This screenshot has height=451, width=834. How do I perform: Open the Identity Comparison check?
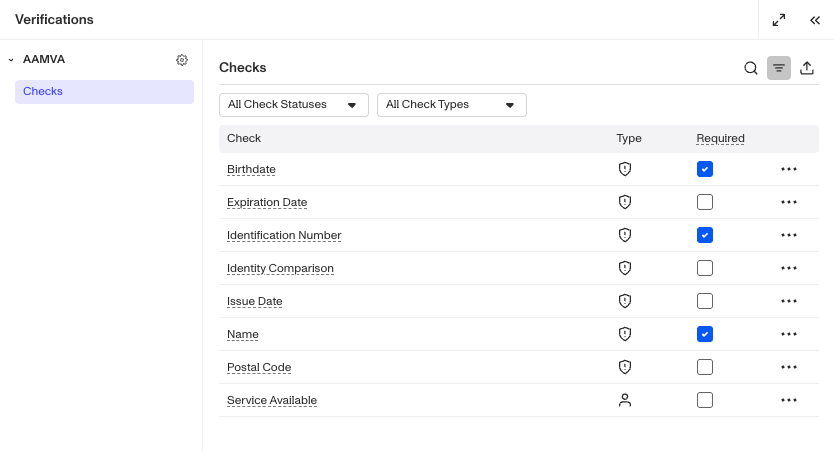click(280, 268)
